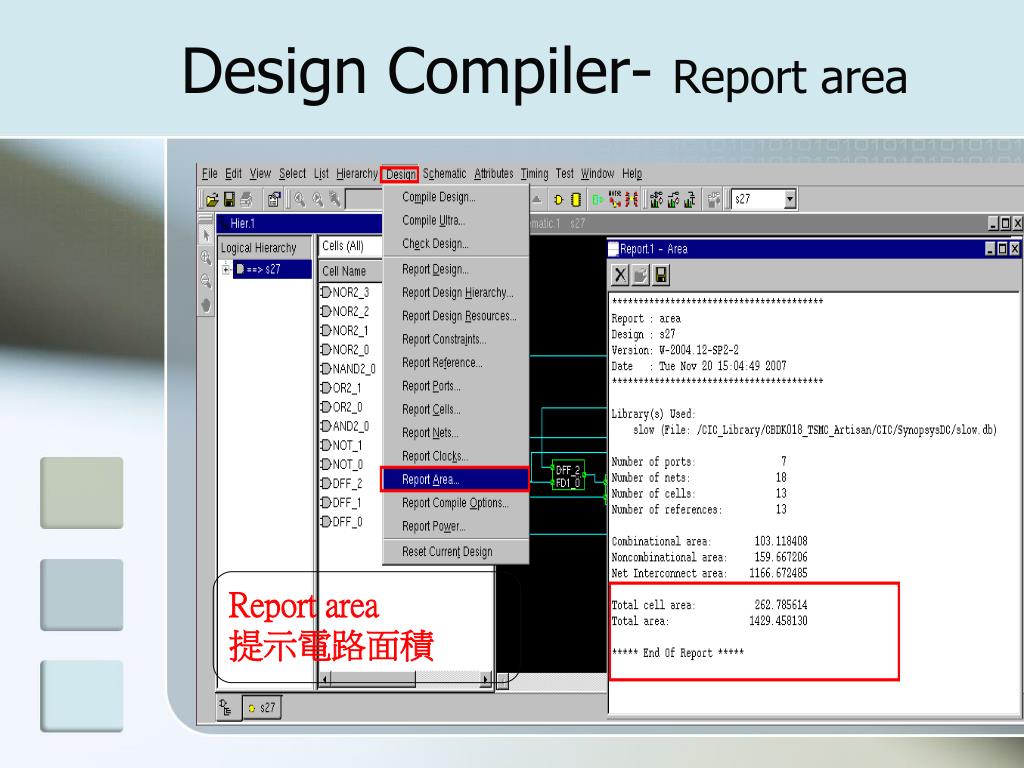
Task: Click the second magnifier icon in the main toolbar
Action: click(317, 199)
